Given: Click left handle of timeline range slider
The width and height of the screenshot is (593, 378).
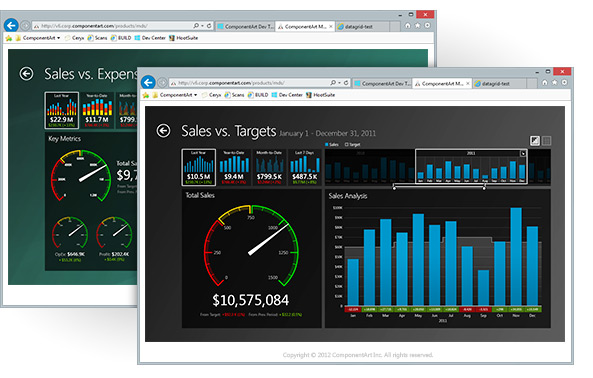Looking at the screenshot, I should click(x=394, y=187).
